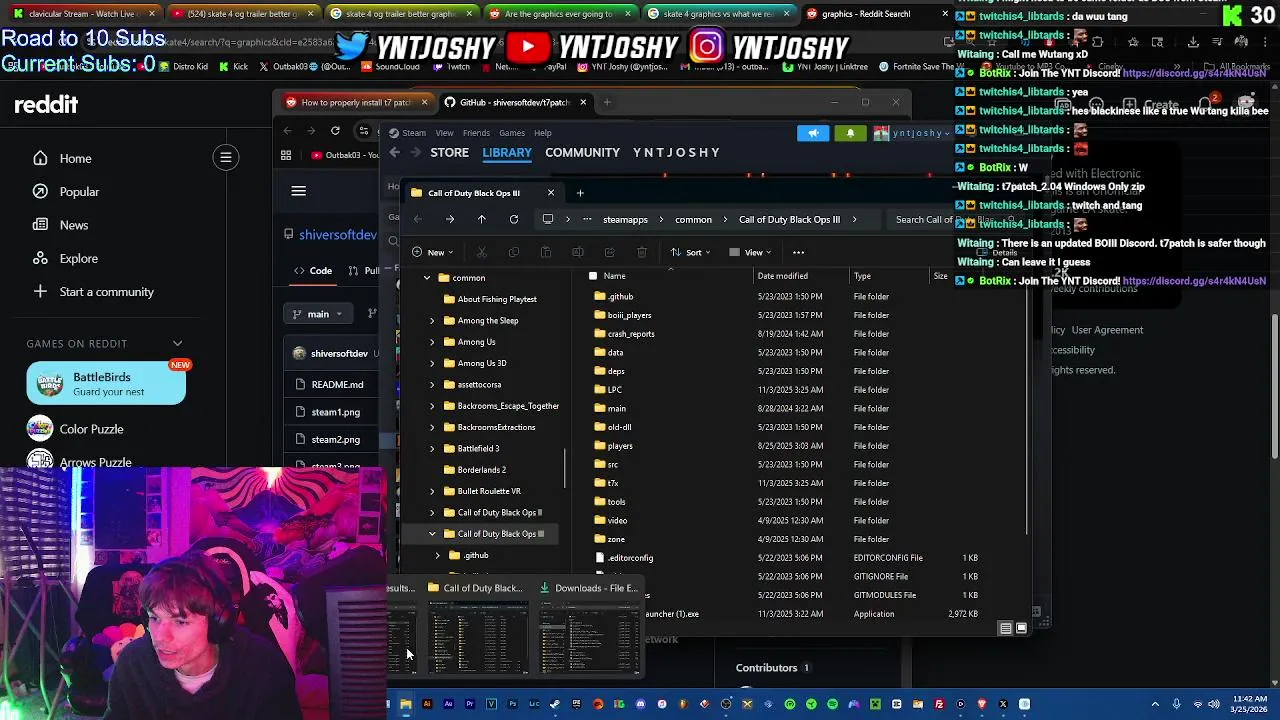Switch to Steam's COMMUNITY tab
The height and width of the screenshot is (720, 1280).
coord(582,152)
